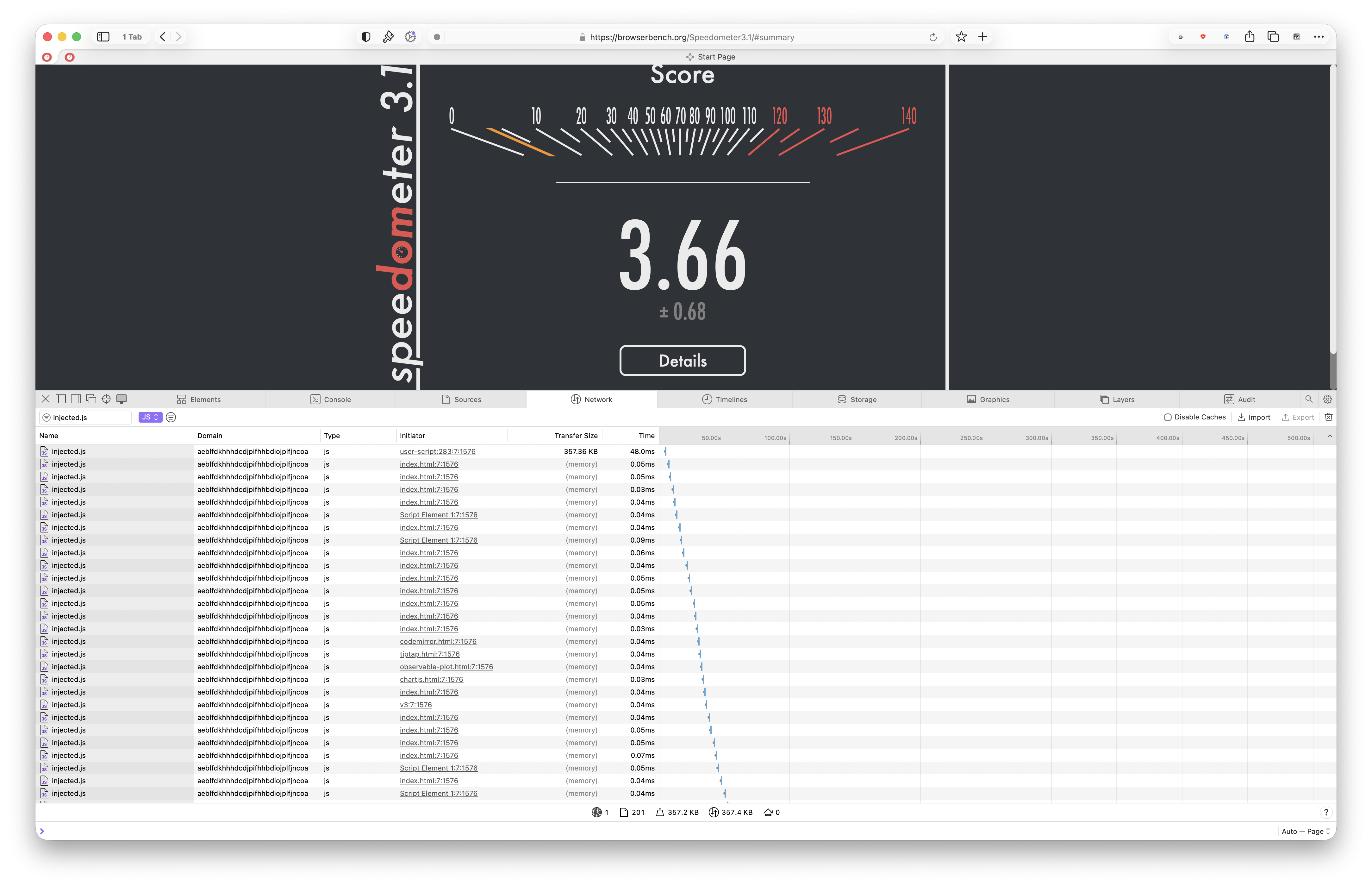Enable the Disable Caches checkbox
Viewport: 1372px width, 887px height.
[1168, 417]
